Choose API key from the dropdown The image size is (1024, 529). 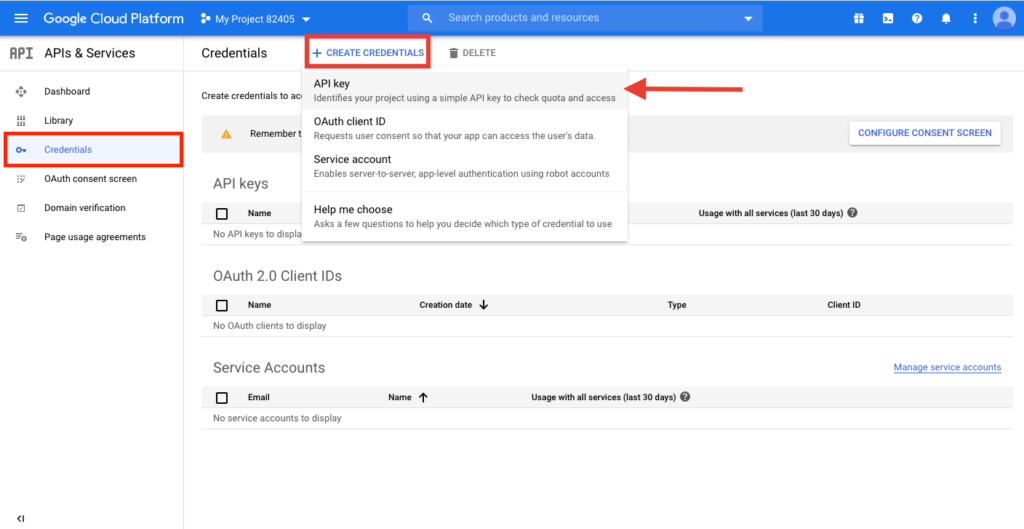[x=464, y=91]
